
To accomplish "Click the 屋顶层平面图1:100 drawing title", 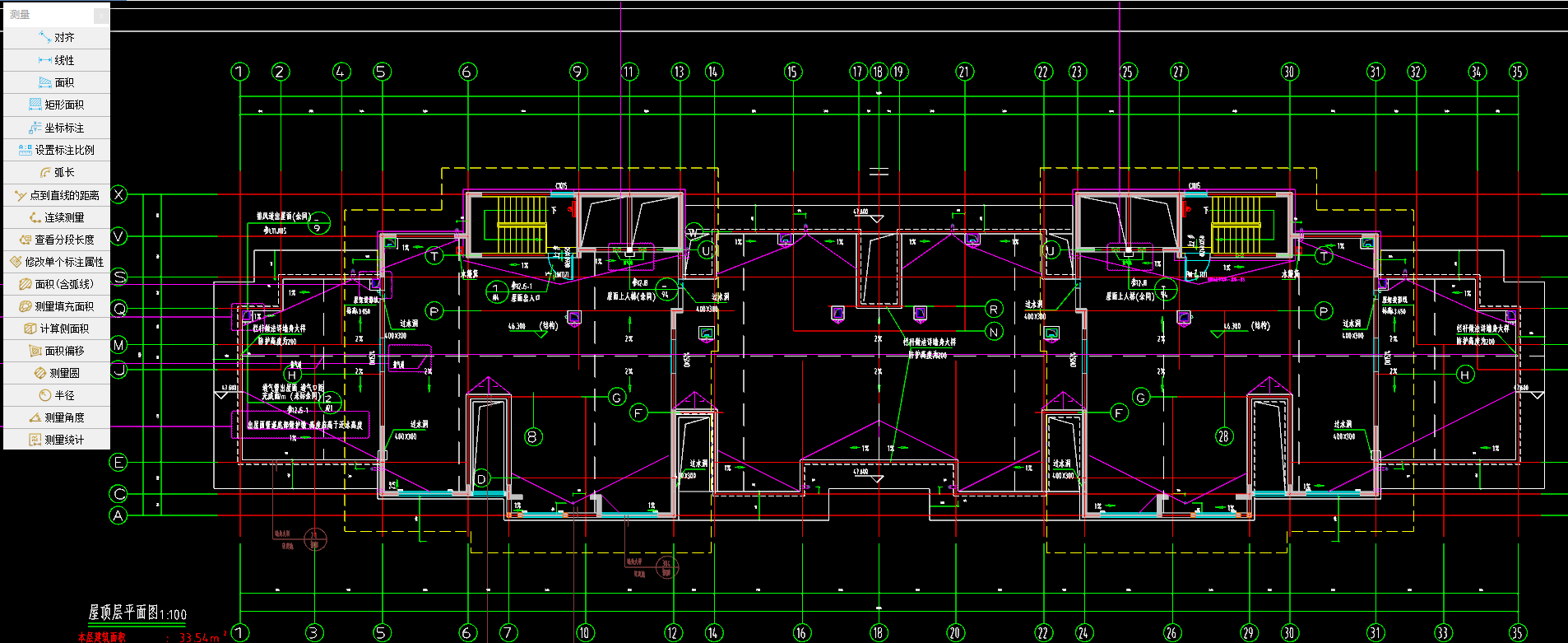I will [137, 613].
